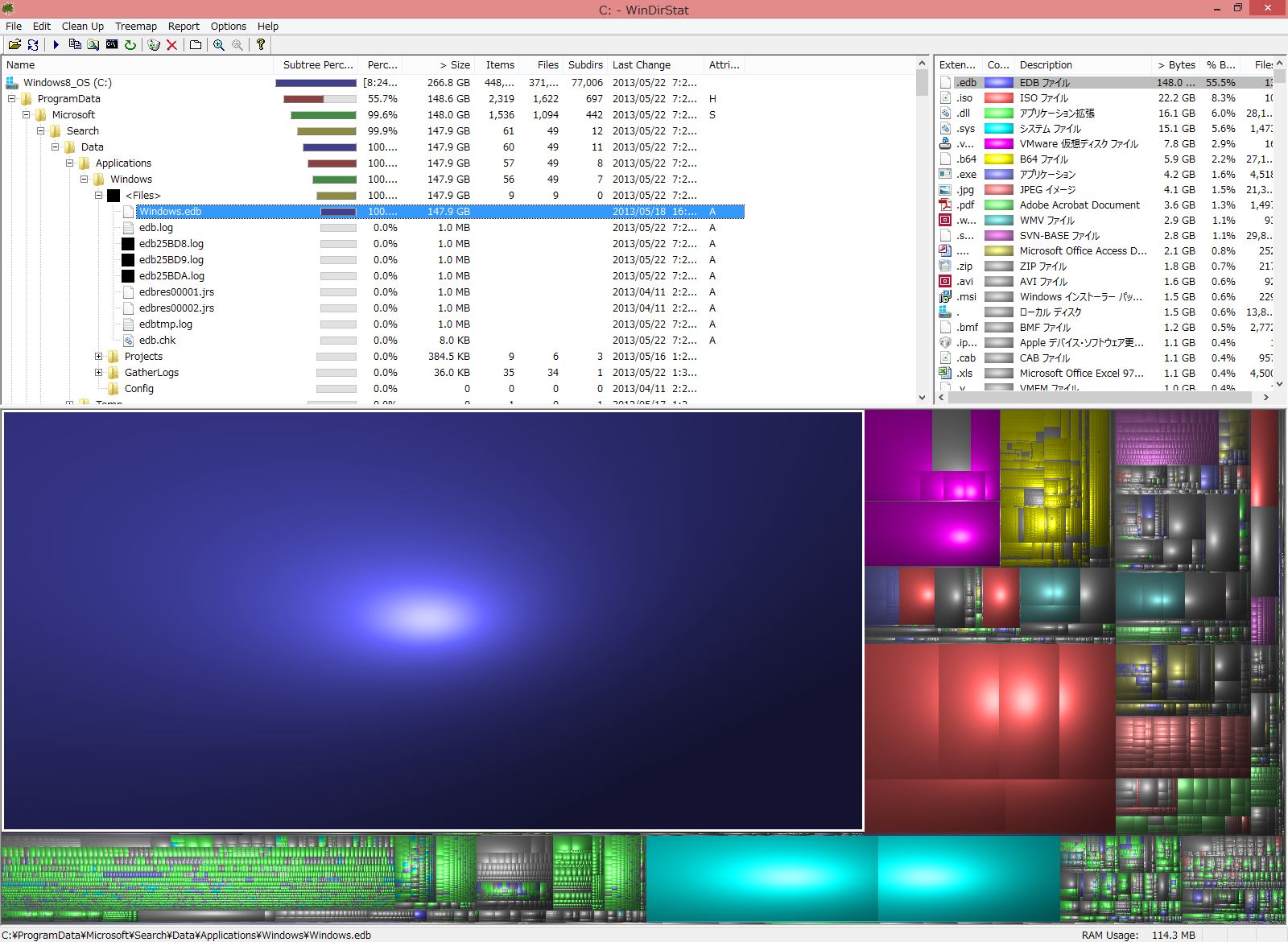This screenshot has width=1288, height=942.
Task: Open the Report menu
Action: (x=184, y=26)
